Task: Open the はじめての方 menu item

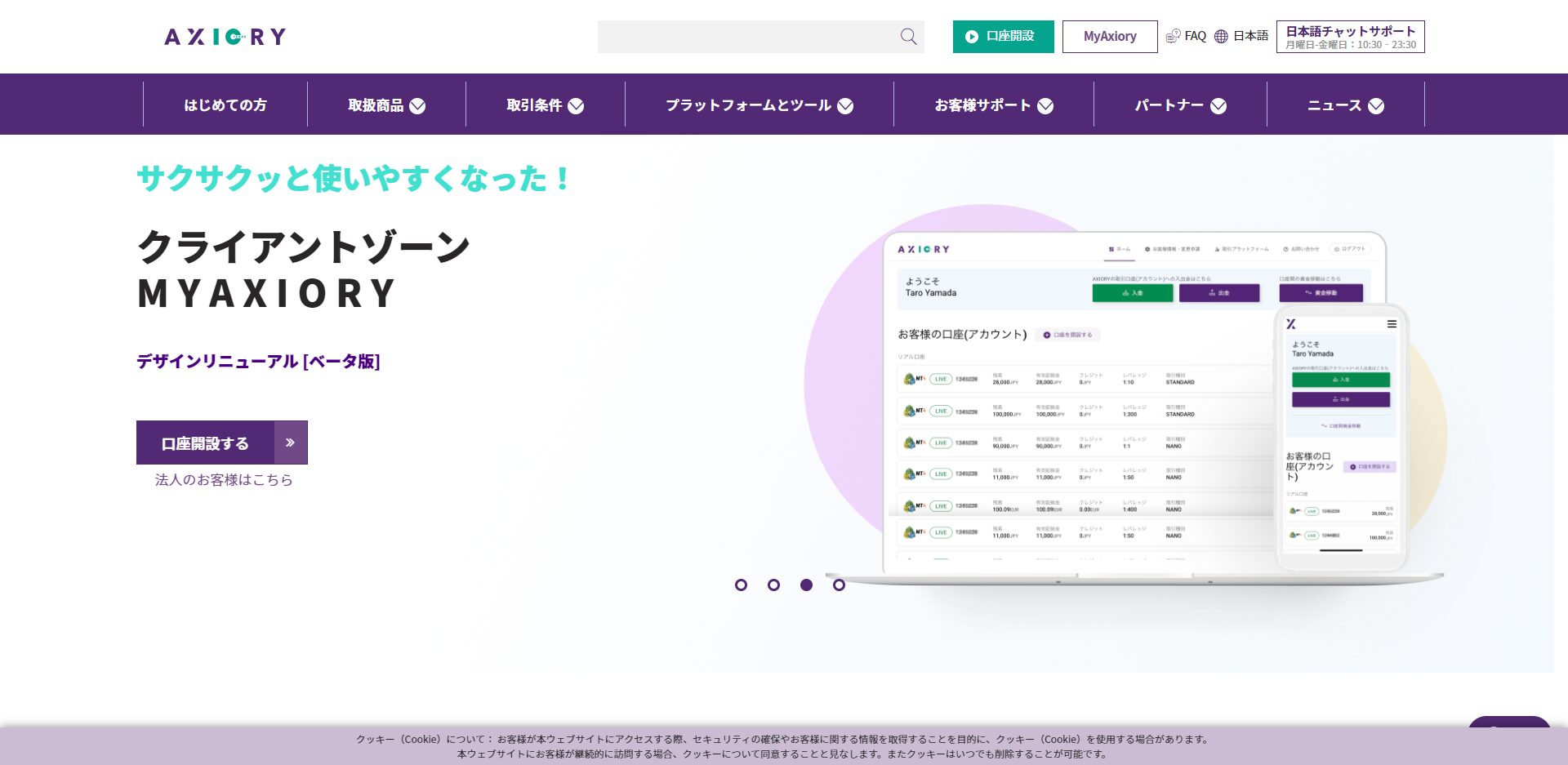Action: [225, 105]
